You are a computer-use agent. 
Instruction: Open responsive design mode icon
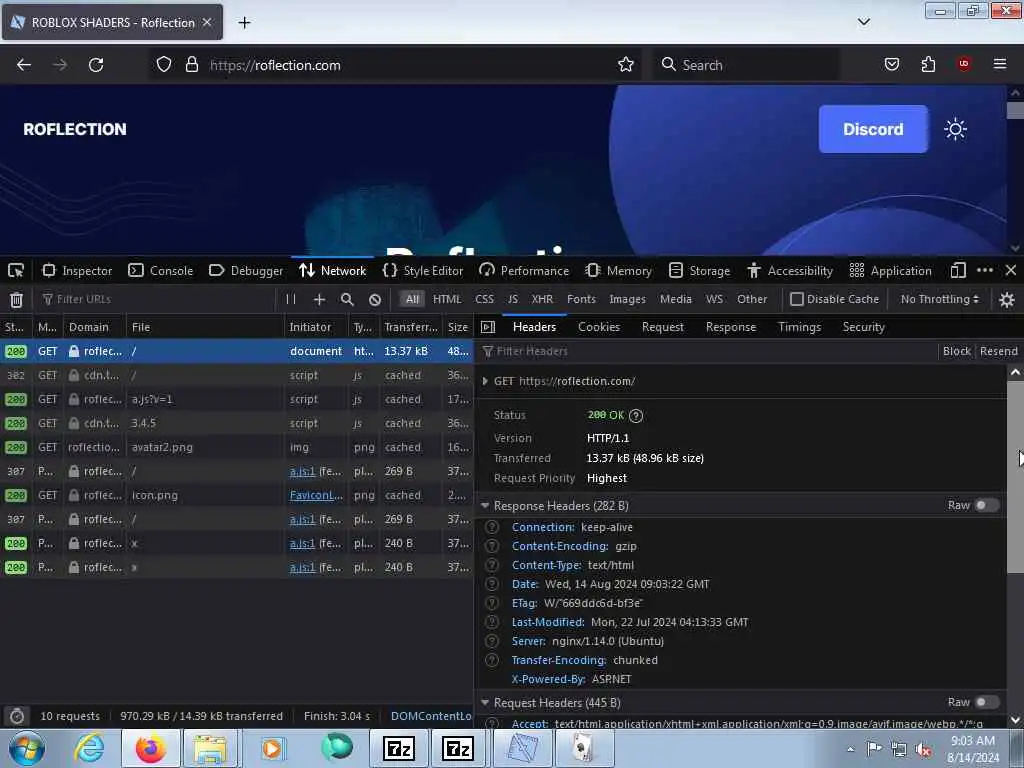click(x=958, y=270)
